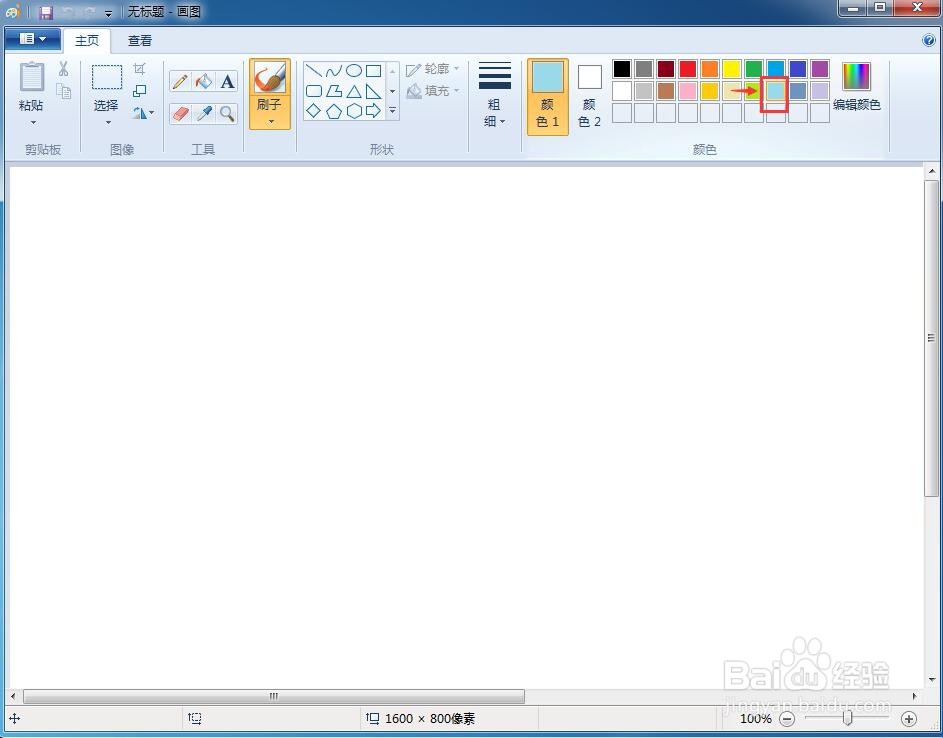Click the zoom in plus button
943x738 pixels.
click(909, 718)
